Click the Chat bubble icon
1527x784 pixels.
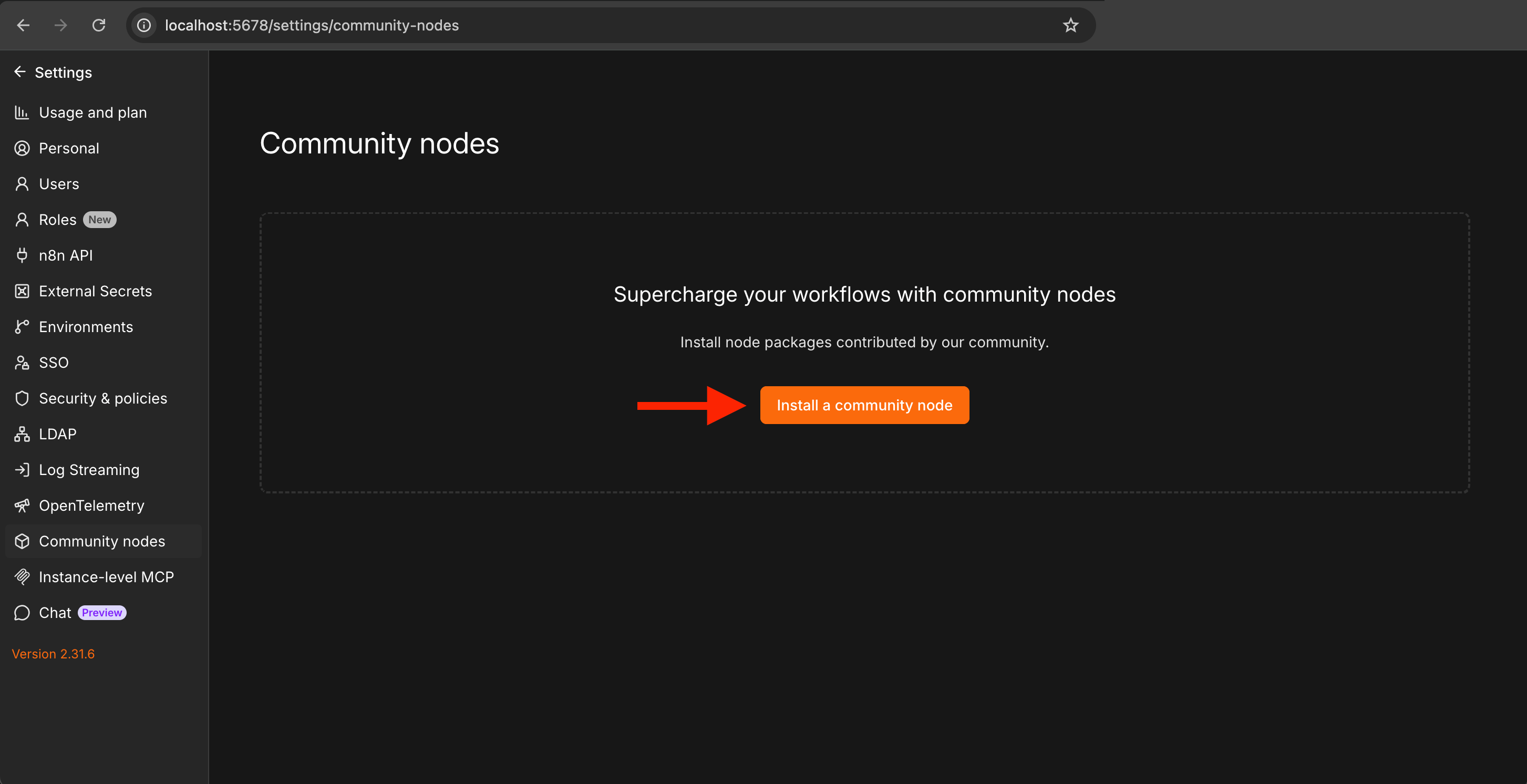coord(22,613)
